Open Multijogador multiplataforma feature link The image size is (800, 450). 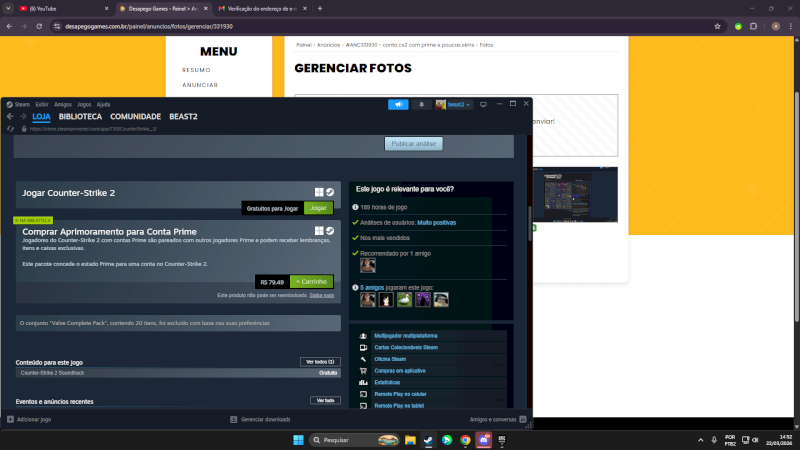[406, 336]
